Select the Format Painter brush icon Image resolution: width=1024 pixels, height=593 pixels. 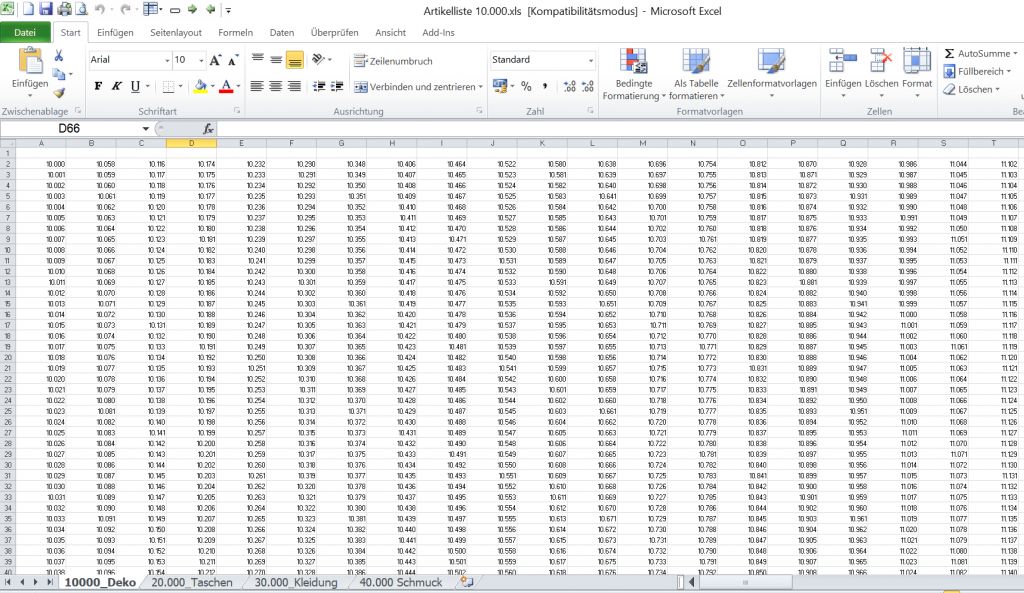60,92
